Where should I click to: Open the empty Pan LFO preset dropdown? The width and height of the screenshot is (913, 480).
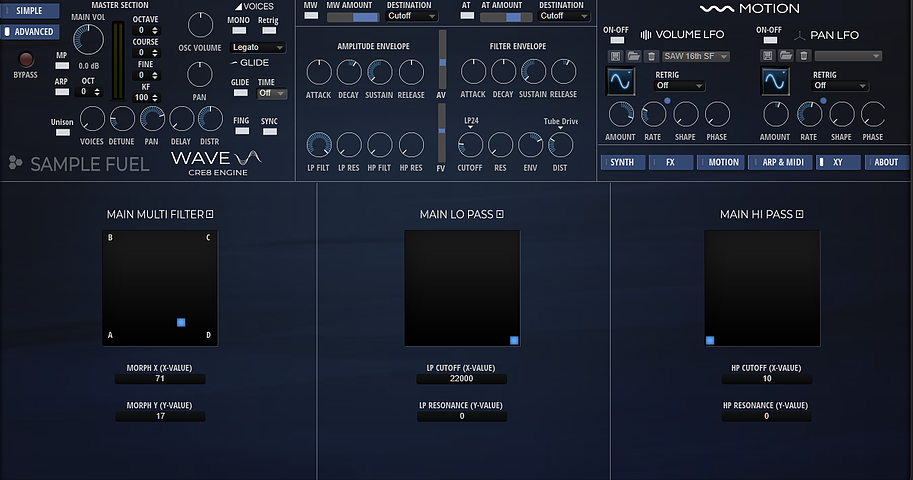tap(848, 56)
